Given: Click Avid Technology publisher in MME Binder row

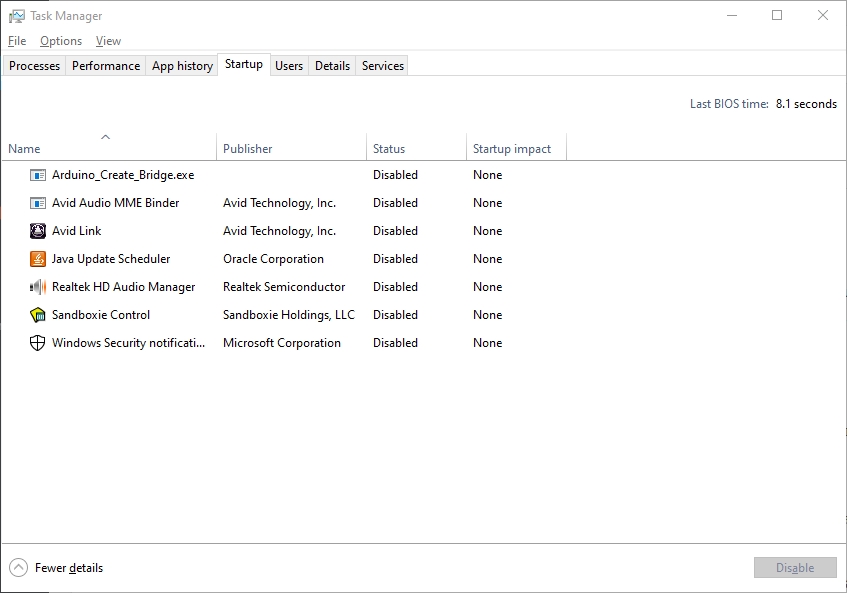Looking at the screenshot, I should pyautogui.click(x=279, y=203).
